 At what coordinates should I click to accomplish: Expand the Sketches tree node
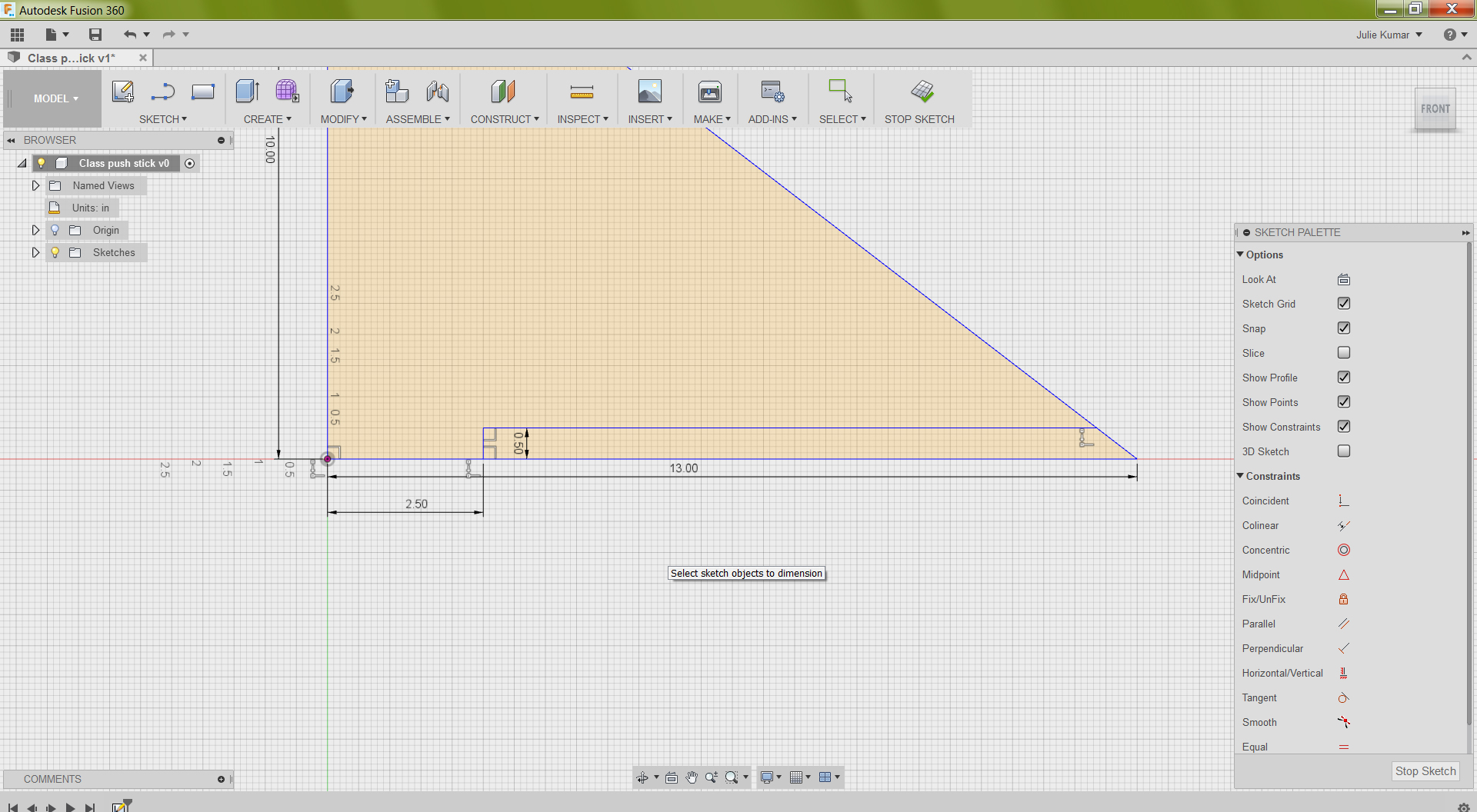pyautogui.click(x=35, y=252)
